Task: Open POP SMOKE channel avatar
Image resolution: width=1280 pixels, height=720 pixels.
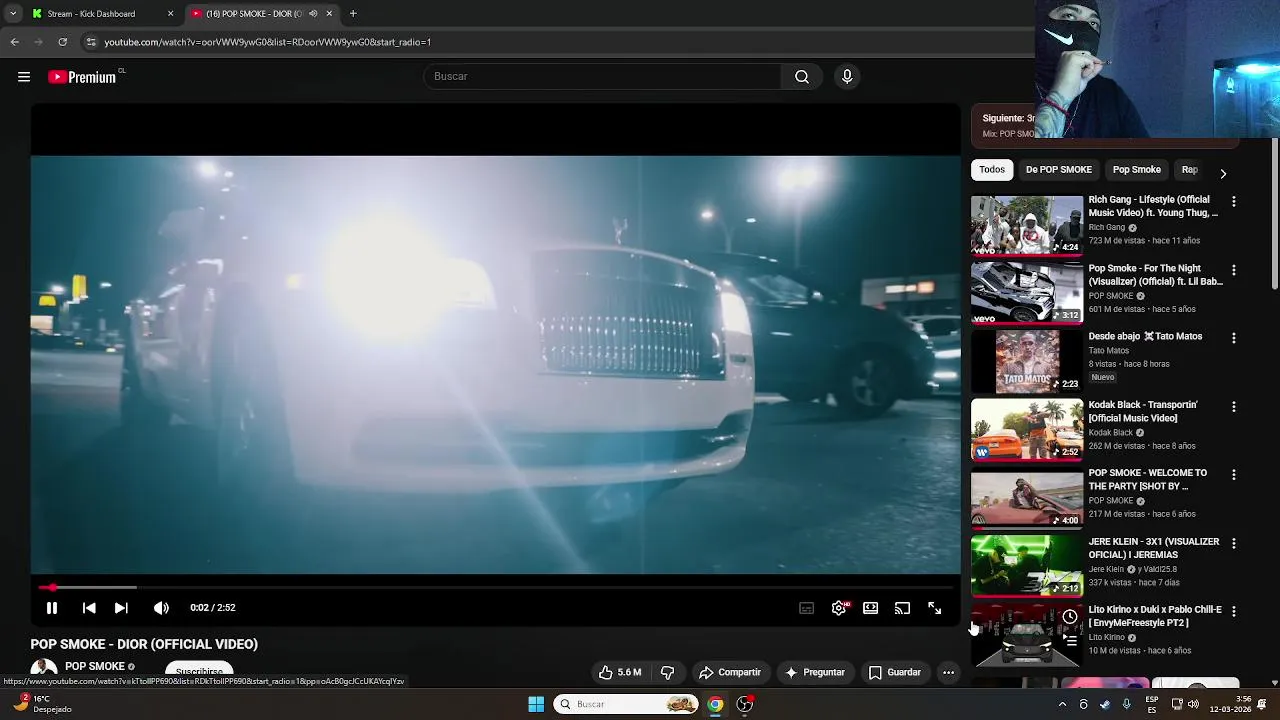Action: tap(44, 670)
